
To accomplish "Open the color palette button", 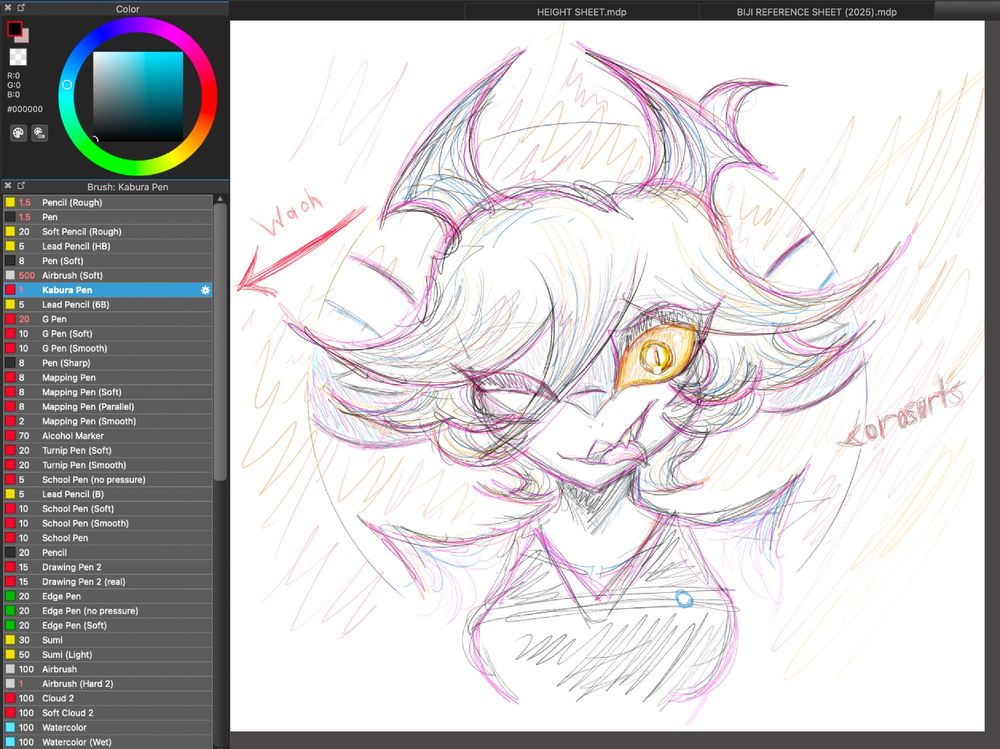I will [18, 133].
